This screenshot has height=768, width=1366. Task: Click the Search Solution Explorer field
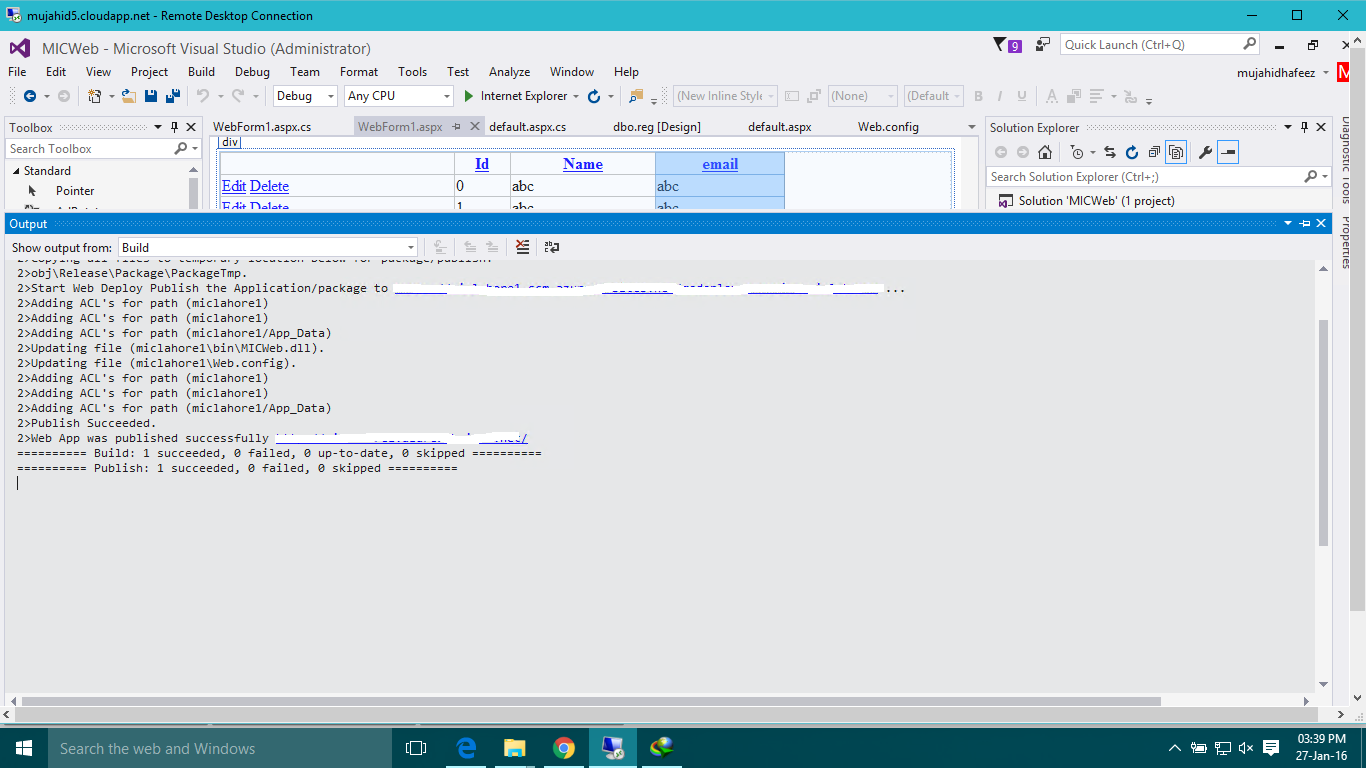1158,177
